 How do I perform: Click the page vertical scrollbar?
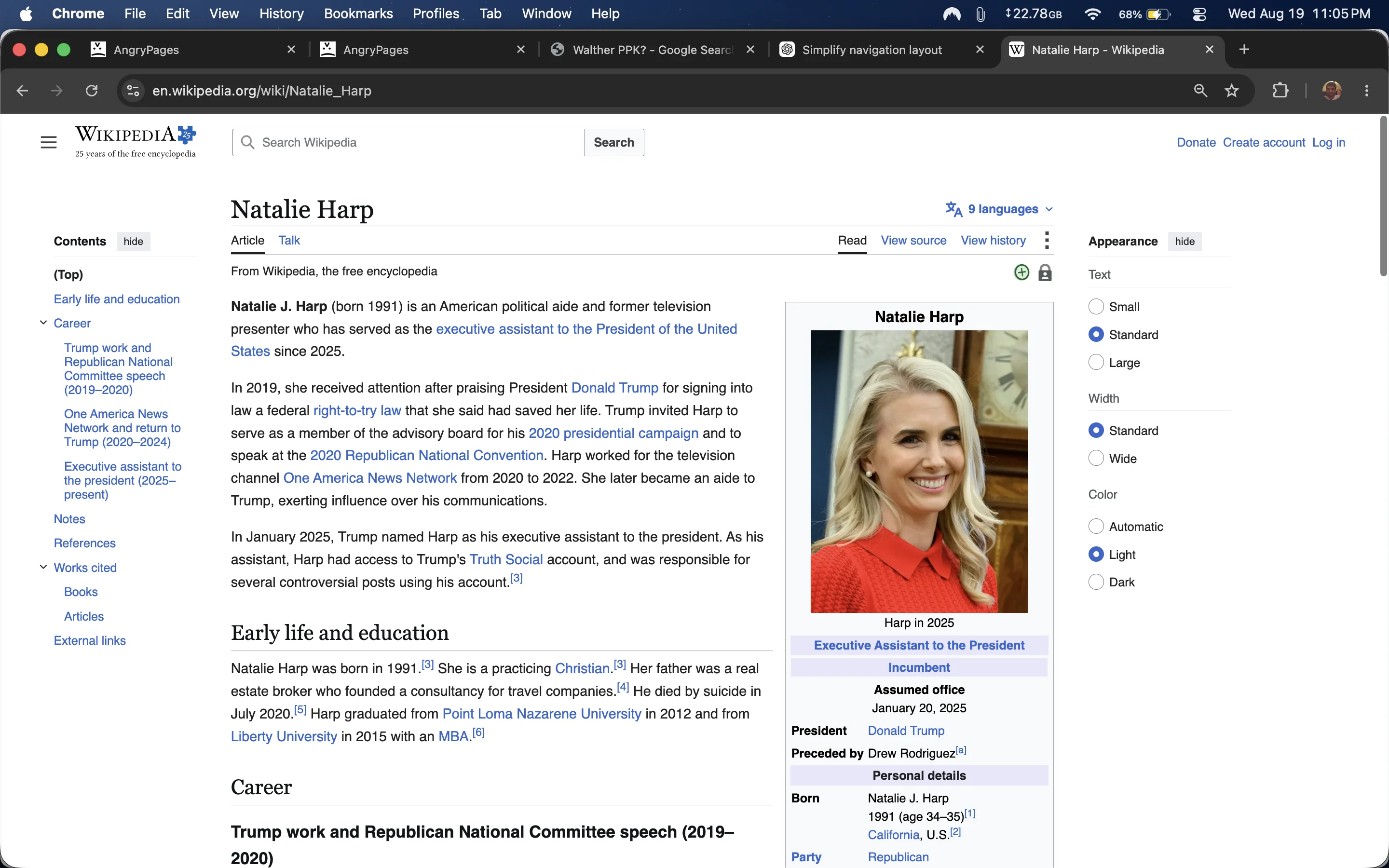pos(1383,195)
